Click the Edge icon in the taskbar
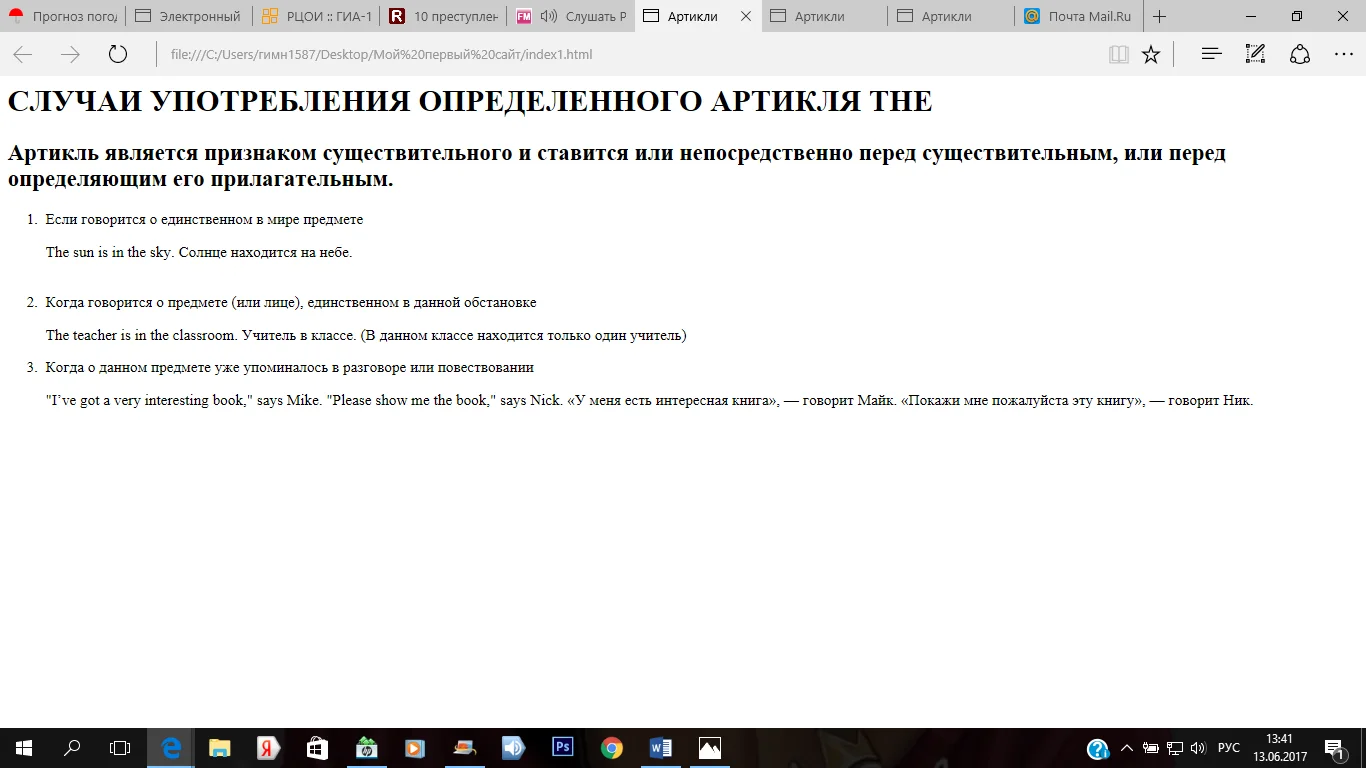Screen dimensions: 1366x768 click(x=171, y=748)
